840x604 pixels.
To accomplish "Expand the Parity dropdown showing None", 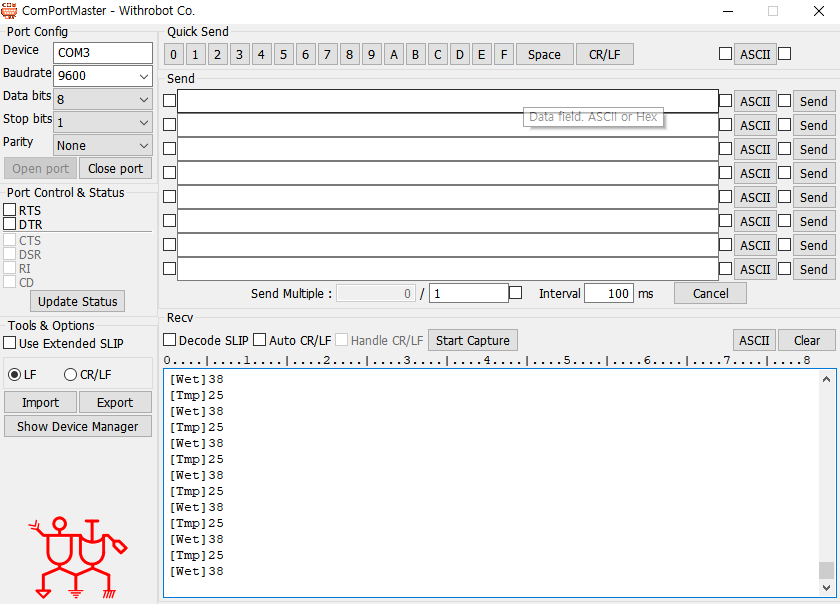I will (144, 145).
